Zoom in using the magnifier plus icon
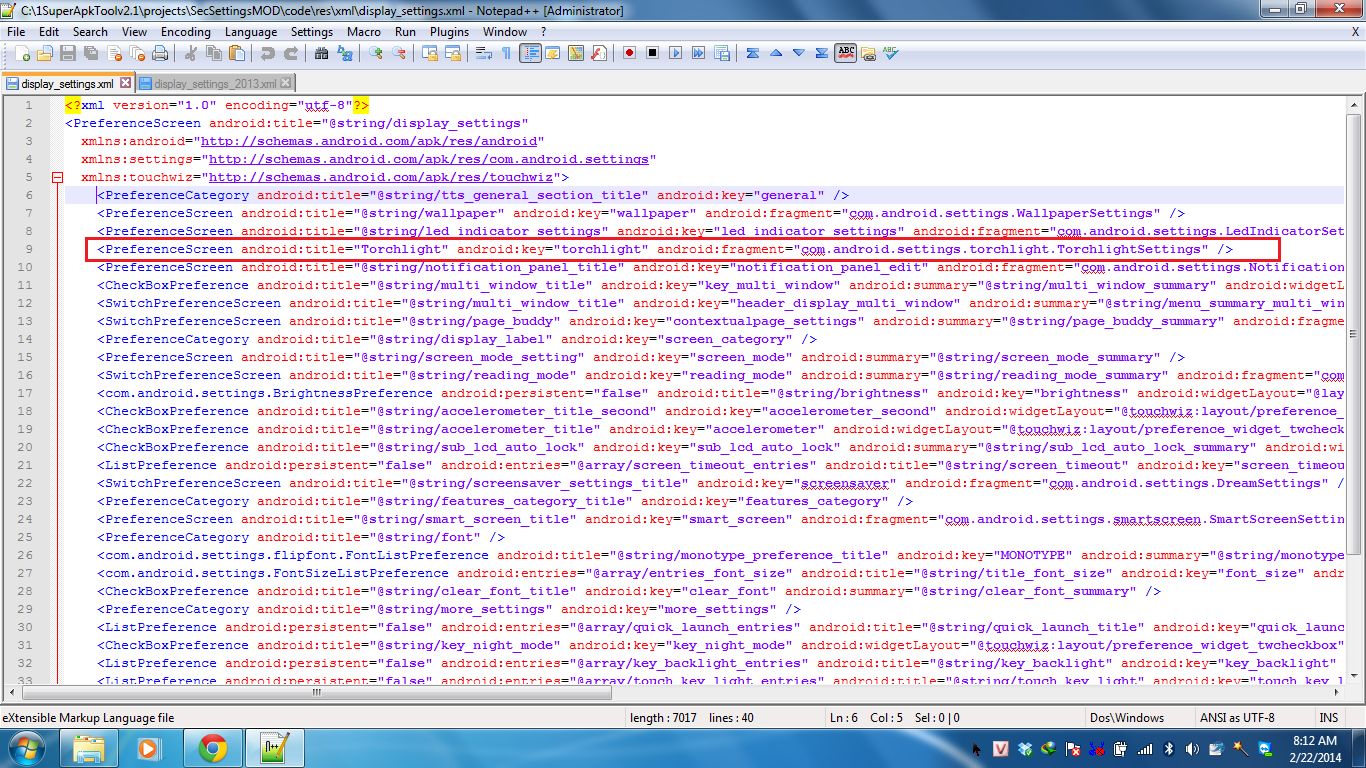The width and height of the screenshot is (1366, 768). tap(376, 53)
